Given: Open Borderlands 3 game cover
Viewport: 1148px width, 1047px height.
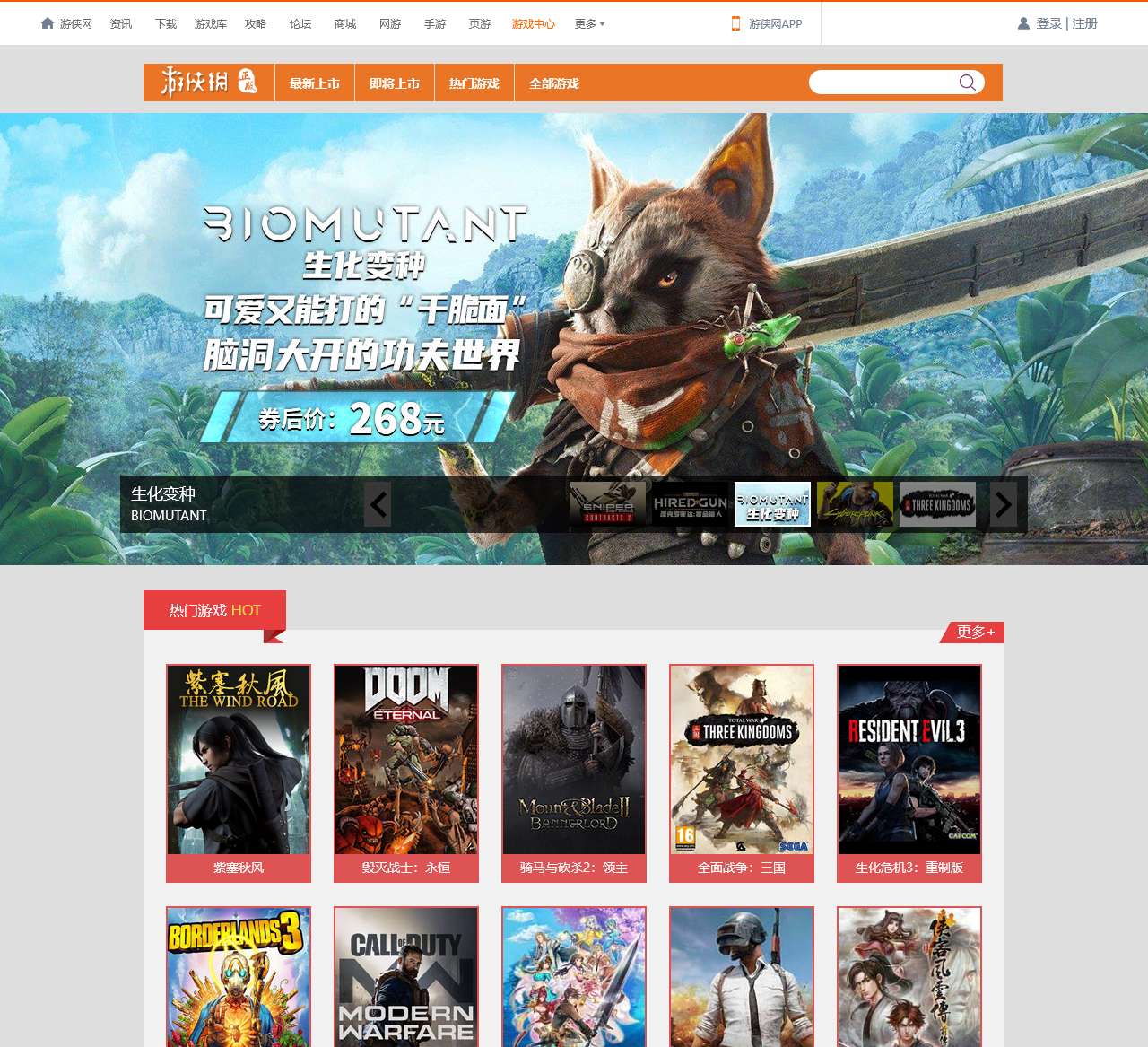Looking at the screenshot, I should (x=239, y=977).
